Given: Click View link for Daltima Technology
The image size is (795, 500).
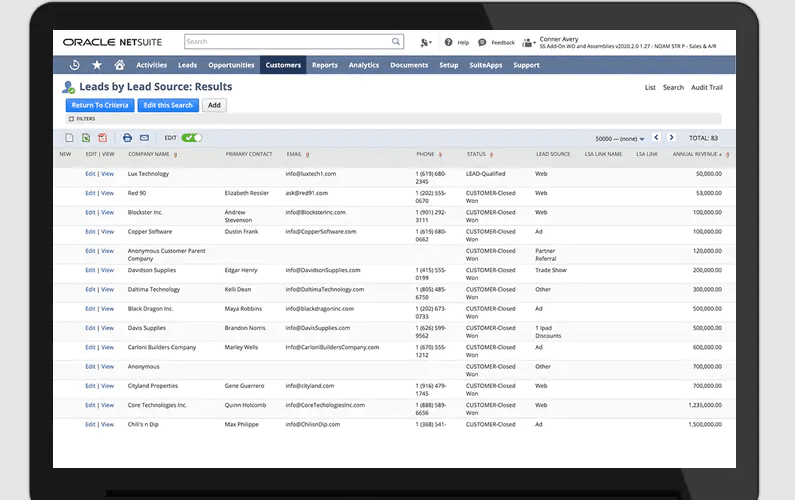Looking at the screenshot, I should tap(107, 289).
